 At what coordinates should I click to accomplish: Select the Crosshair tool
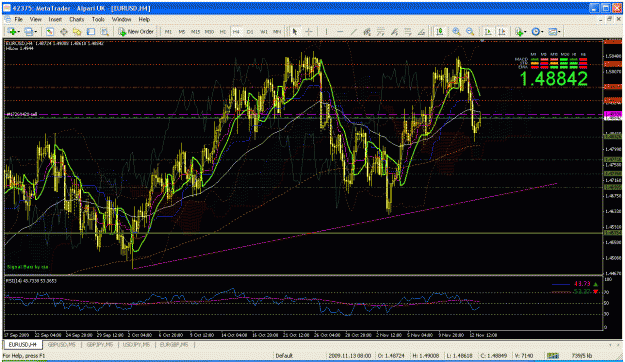tap(309, 31)
